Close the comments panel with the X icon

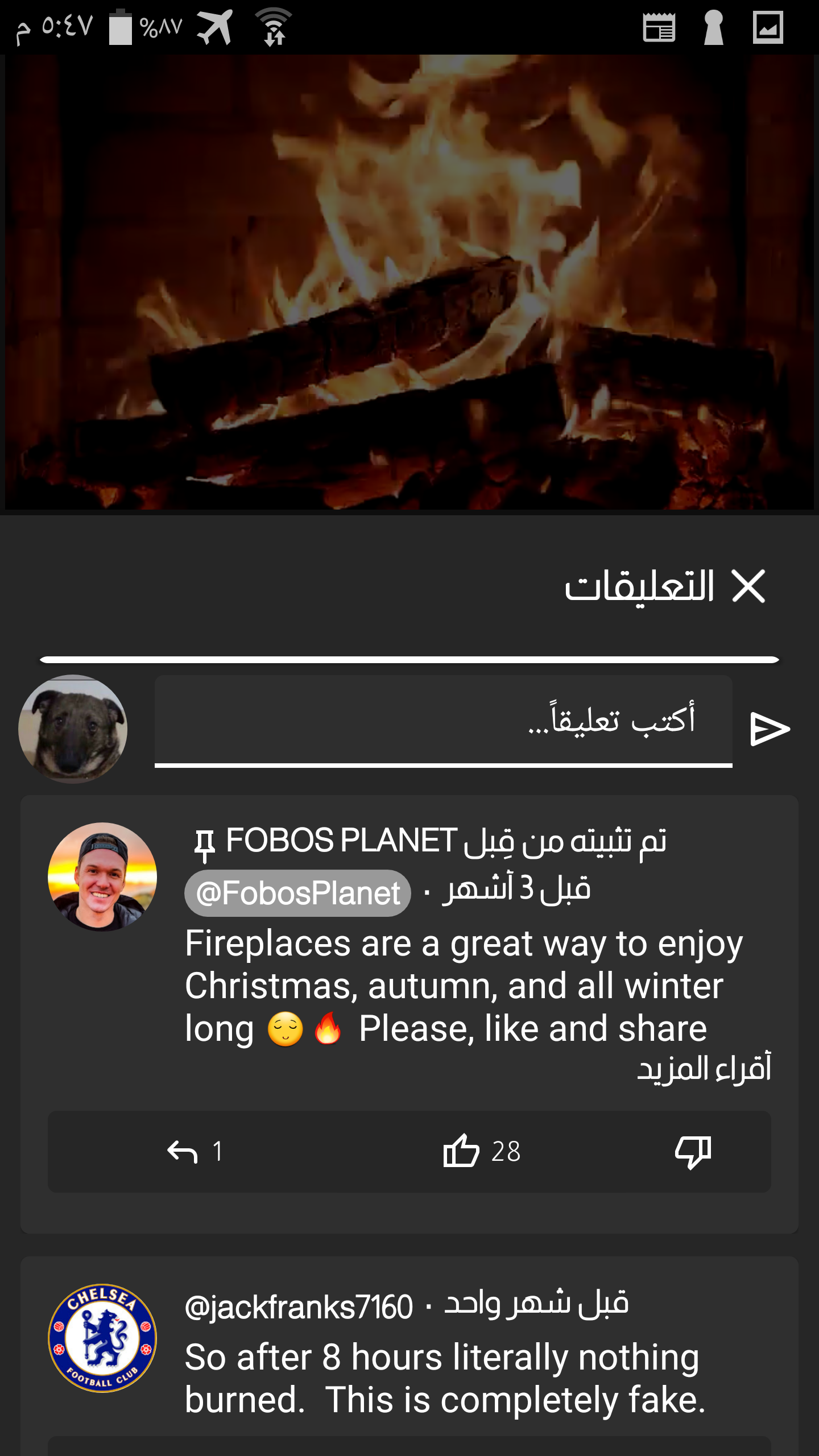[x=748, y=586]
